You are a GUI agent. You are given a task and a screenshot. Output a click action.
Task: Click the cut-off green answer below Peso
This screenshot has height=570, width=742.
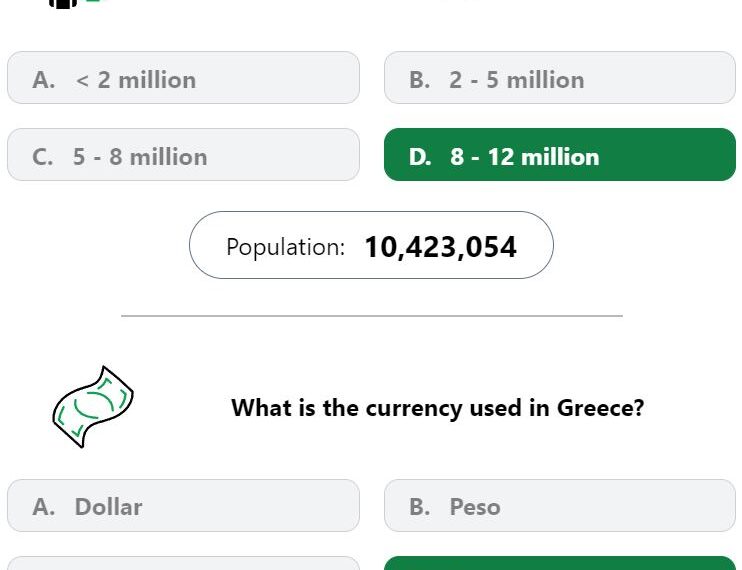pos(560,563)
